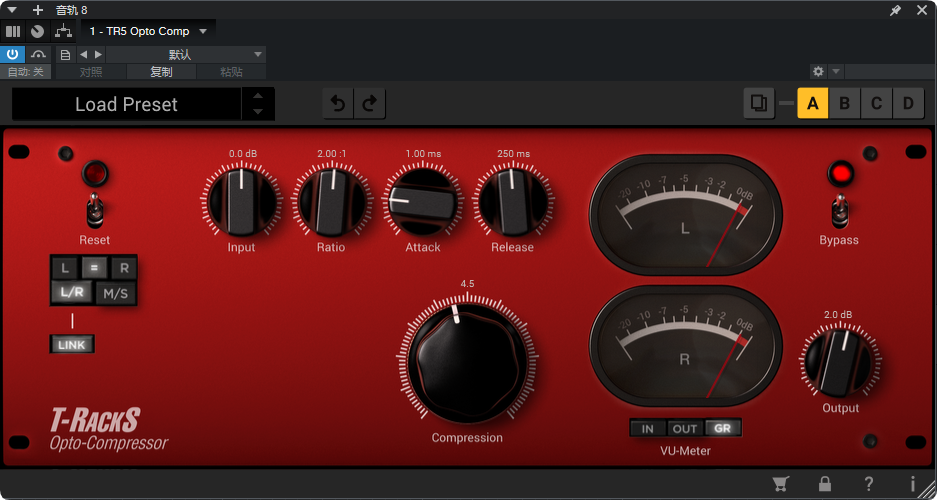The image size is (937, 500).
Task: Click the pin window icon
Action: point(895,10)
